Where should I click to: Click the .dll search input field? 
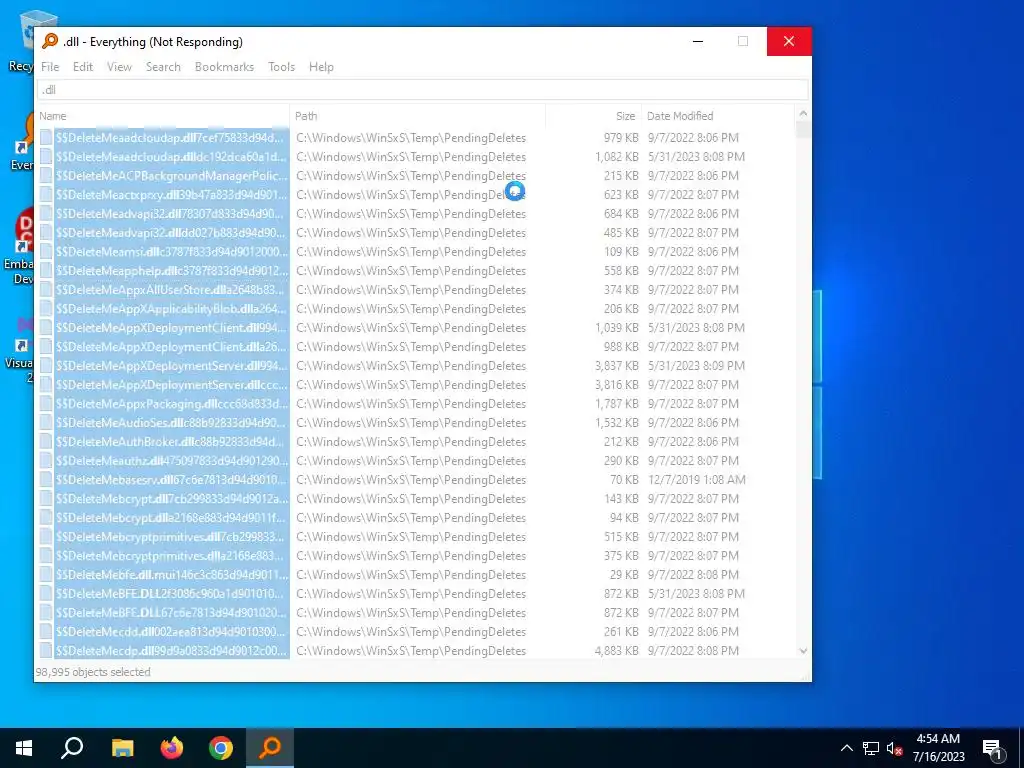pos(423,90)
